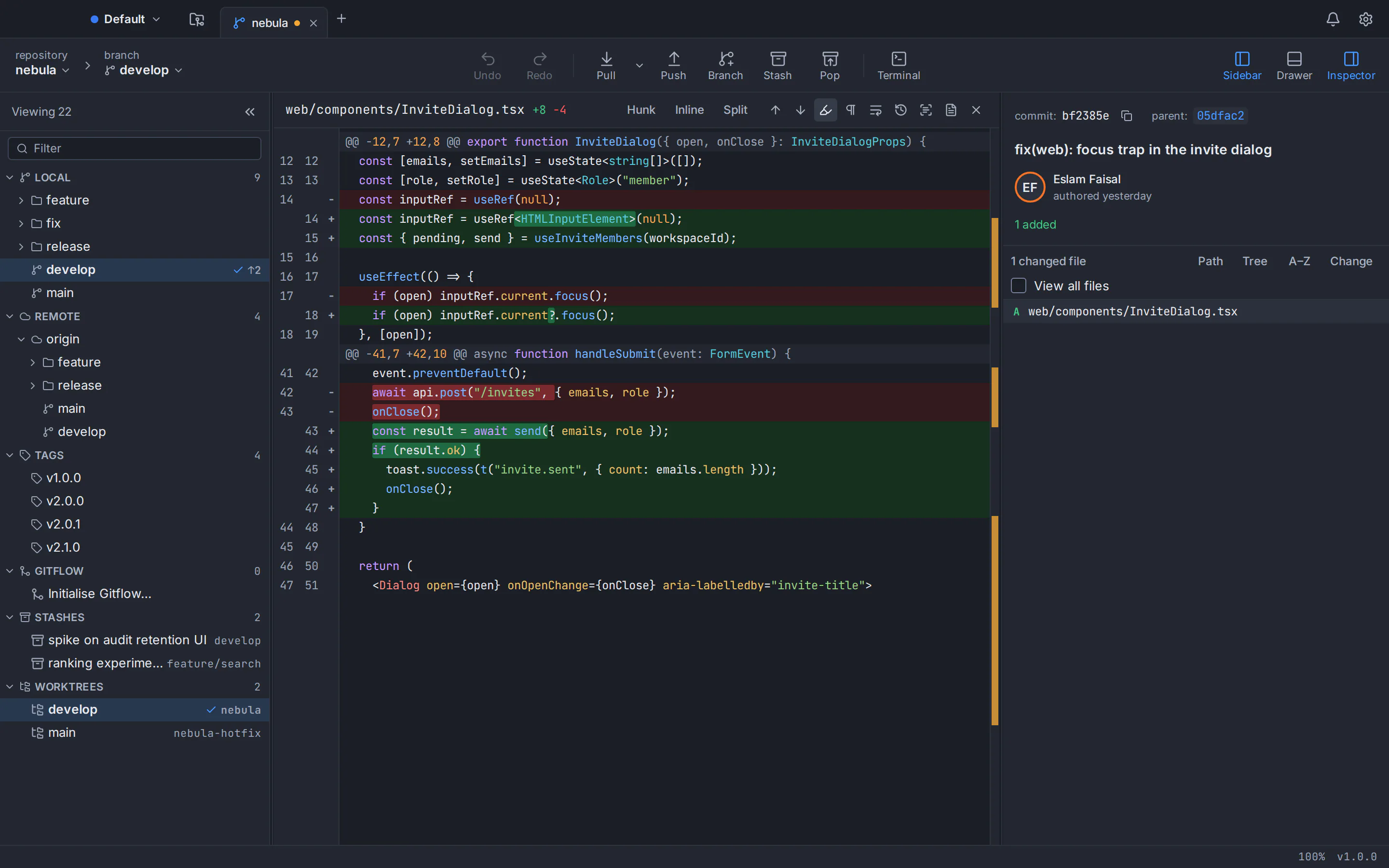Switch diff to Hunk view
The height and width of the screenshot is (868, 1389).
coord(640,109)
